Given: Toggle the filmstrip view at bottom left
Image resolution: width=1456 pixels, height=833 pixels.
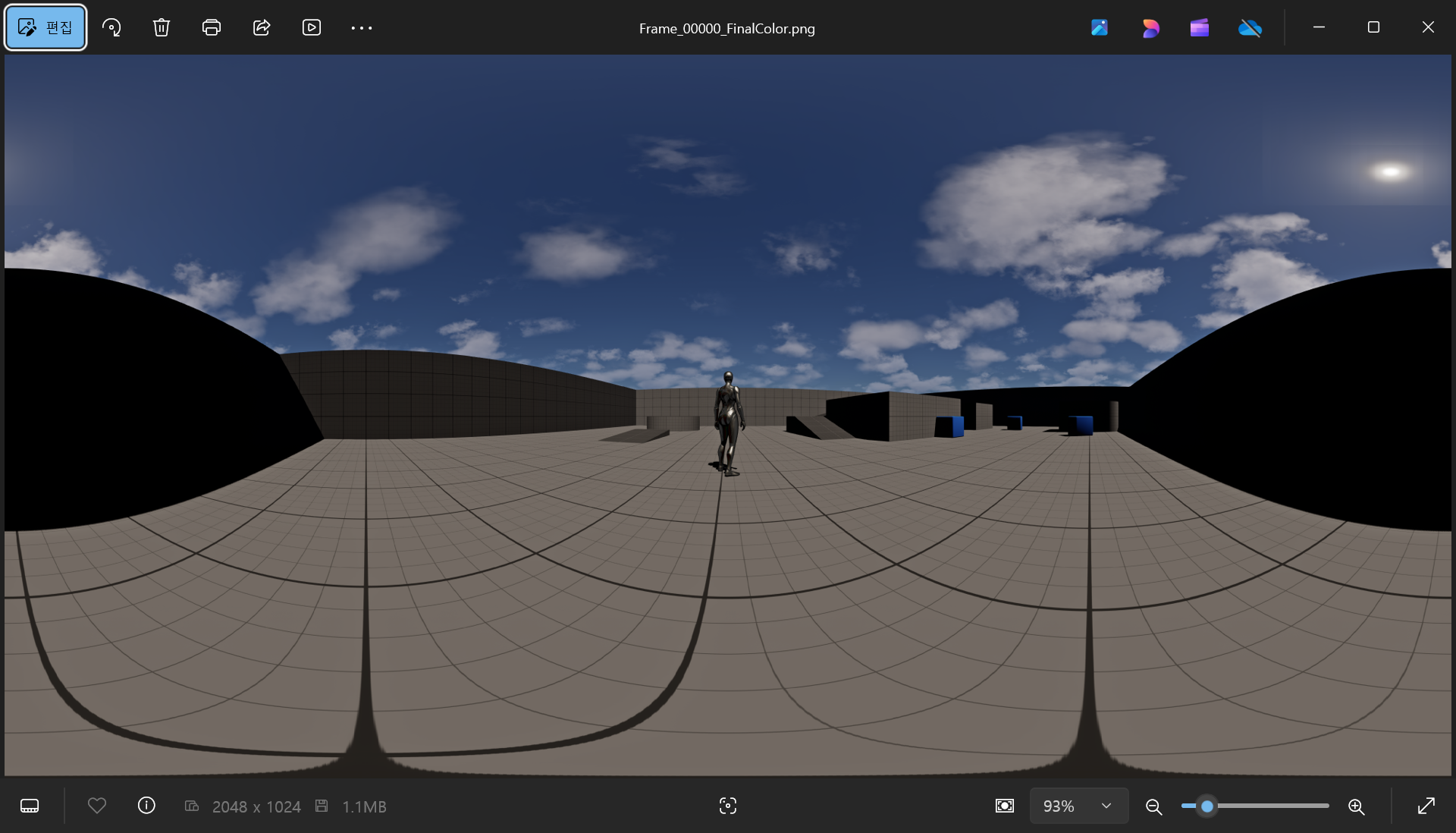Looking at the screenshot, I should pos(30,806).
